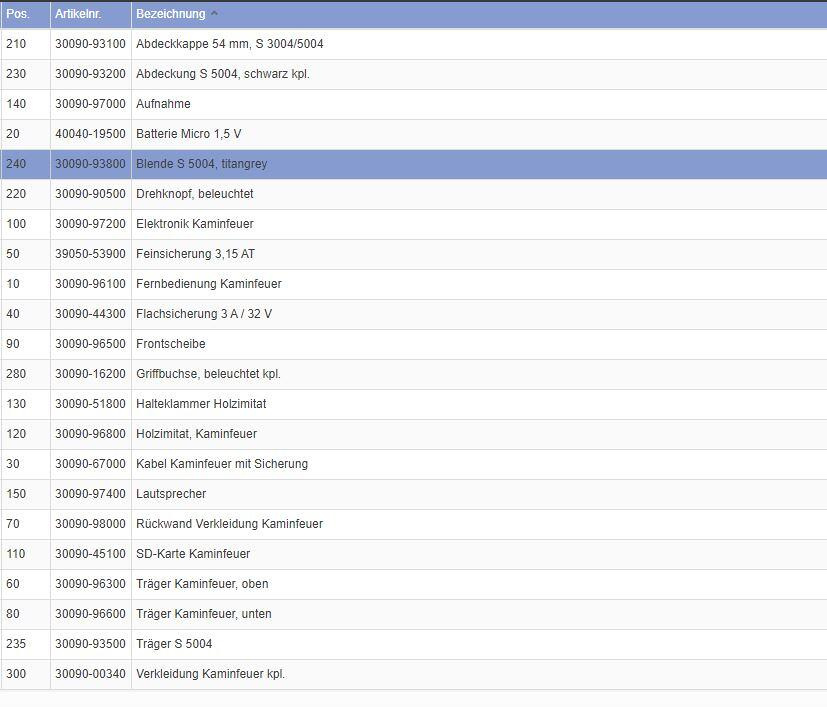
Task: Click the Aufnahme row
Action: pyautogui.click(x=163, y=104)
